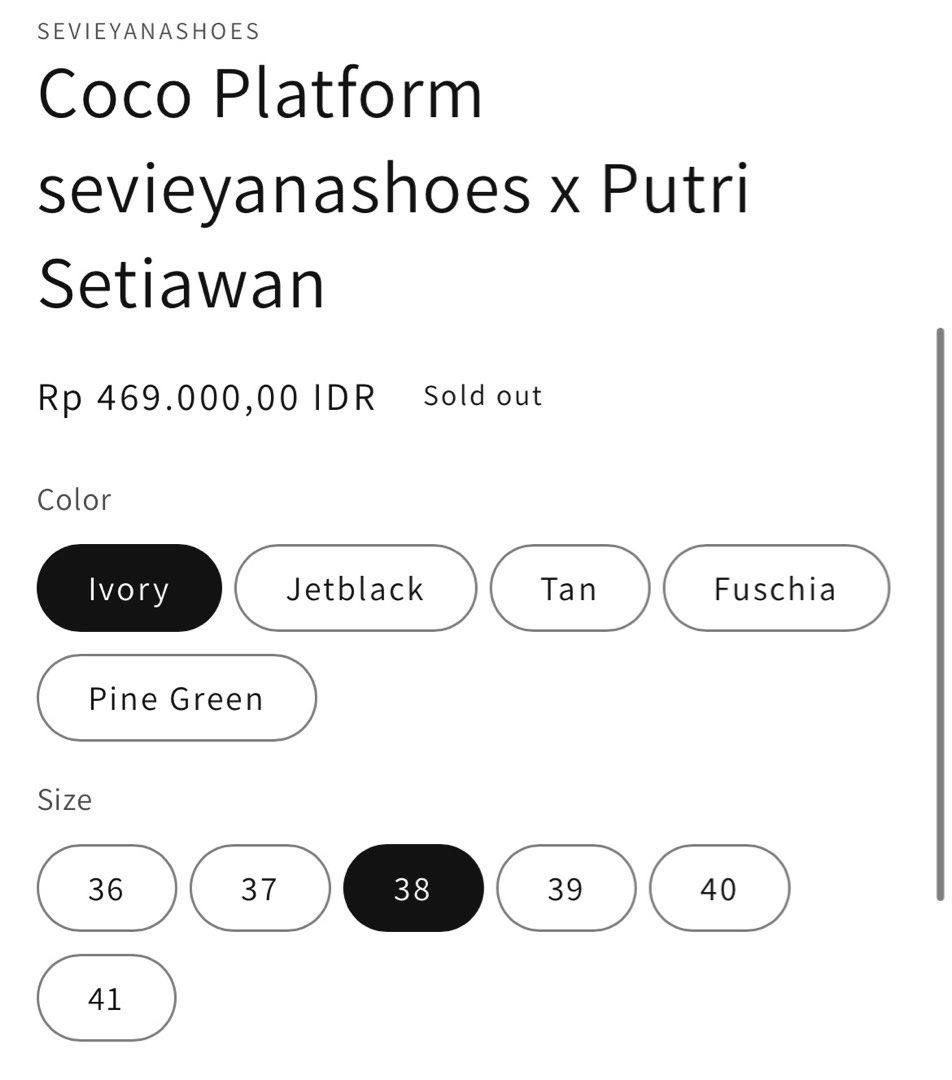Click the Sold out label
The height and width of the screenshot is (1080, 952).
pyautogui.click(x=481, y=395)
